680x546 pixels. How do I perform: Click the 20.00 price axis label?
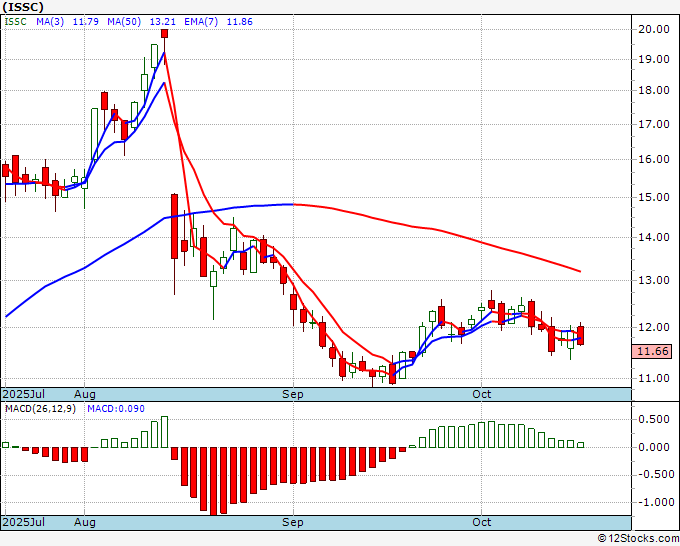tap(654, 29)
